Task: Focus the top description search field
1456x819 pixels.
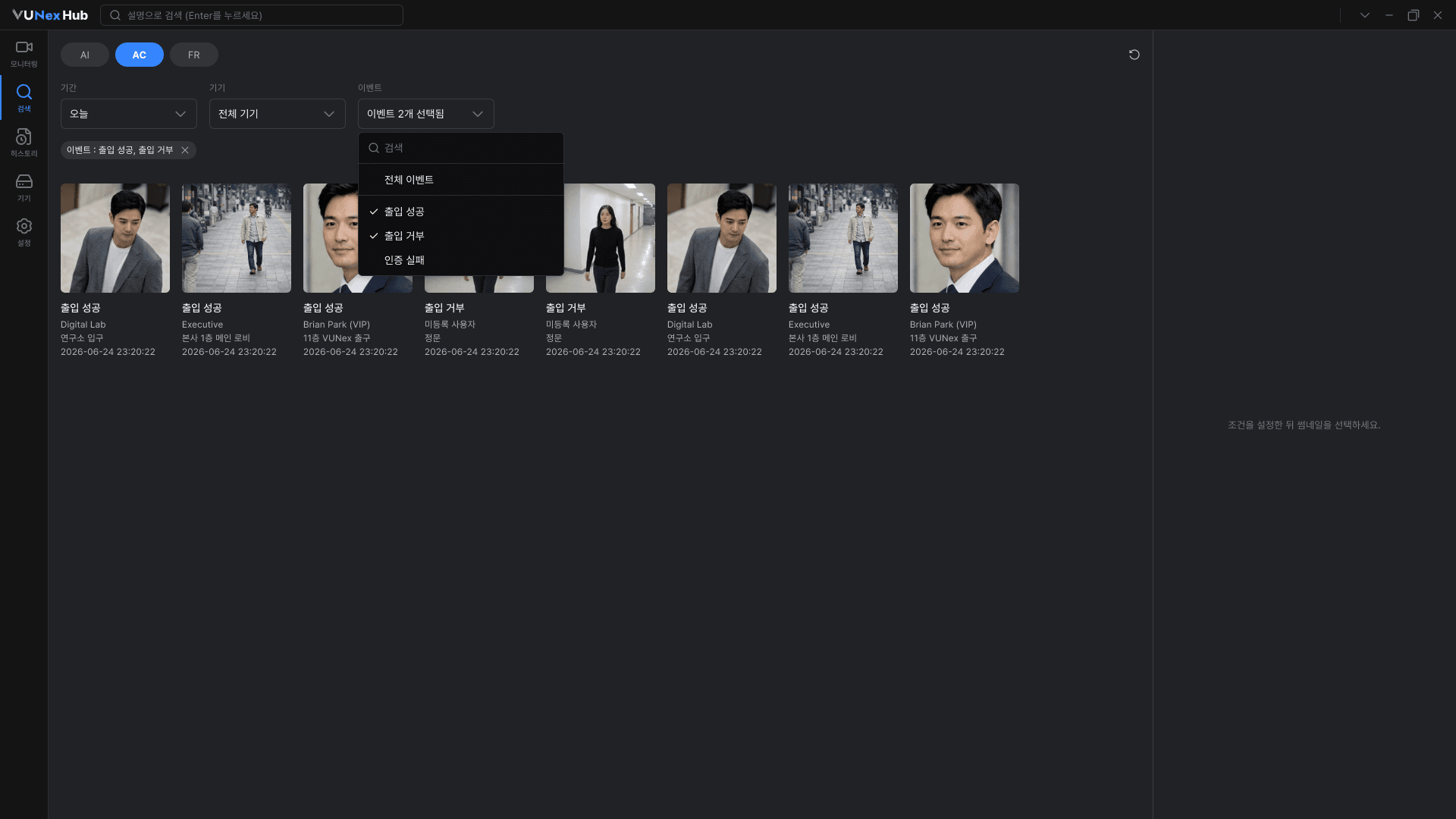Action: click(x=252, y=15)
